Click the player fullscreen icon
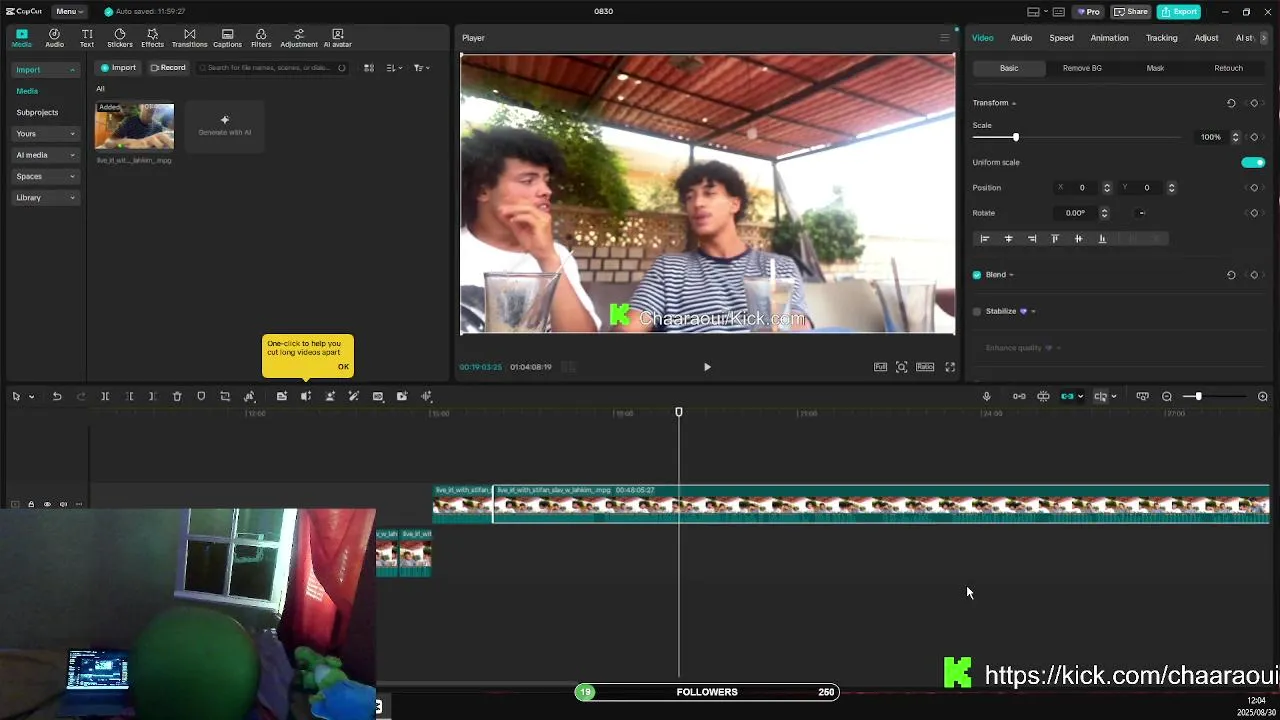Viewport: 1280px width, 720px height. (950, 367)
